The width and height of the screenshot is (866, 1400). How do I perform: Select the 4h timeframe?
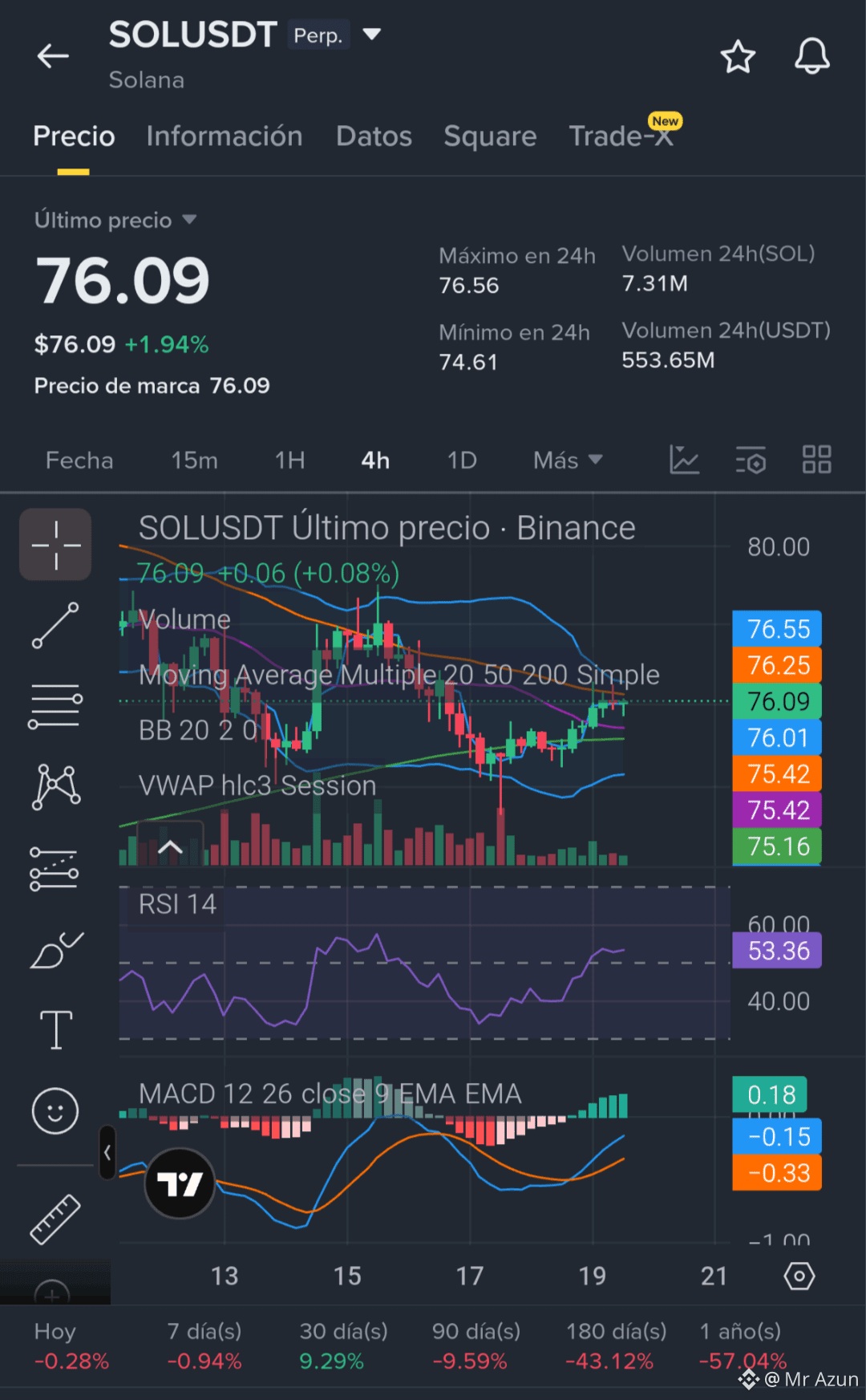click(375, 461)
